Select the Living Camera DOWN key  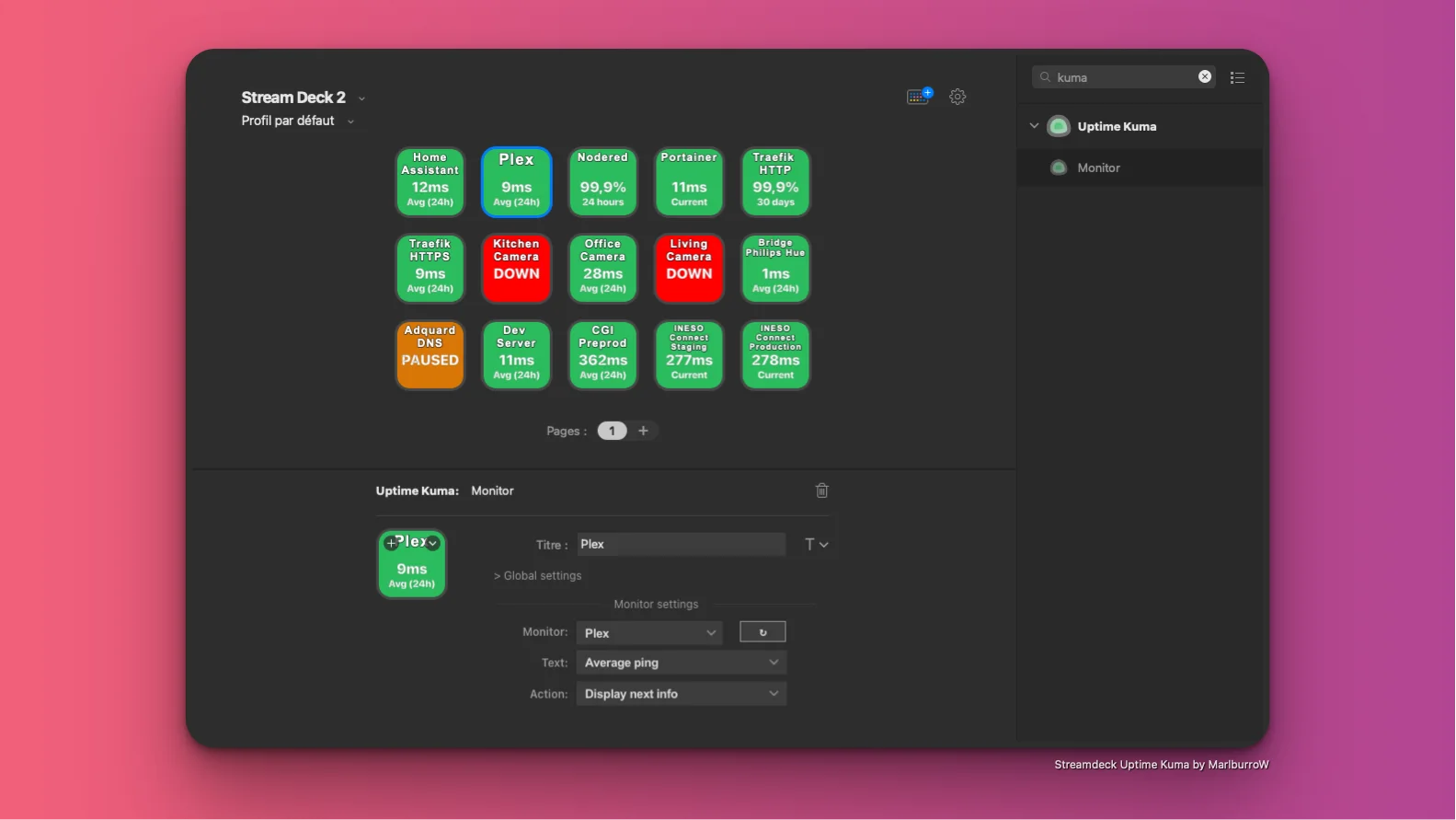[x=689, y=268]
